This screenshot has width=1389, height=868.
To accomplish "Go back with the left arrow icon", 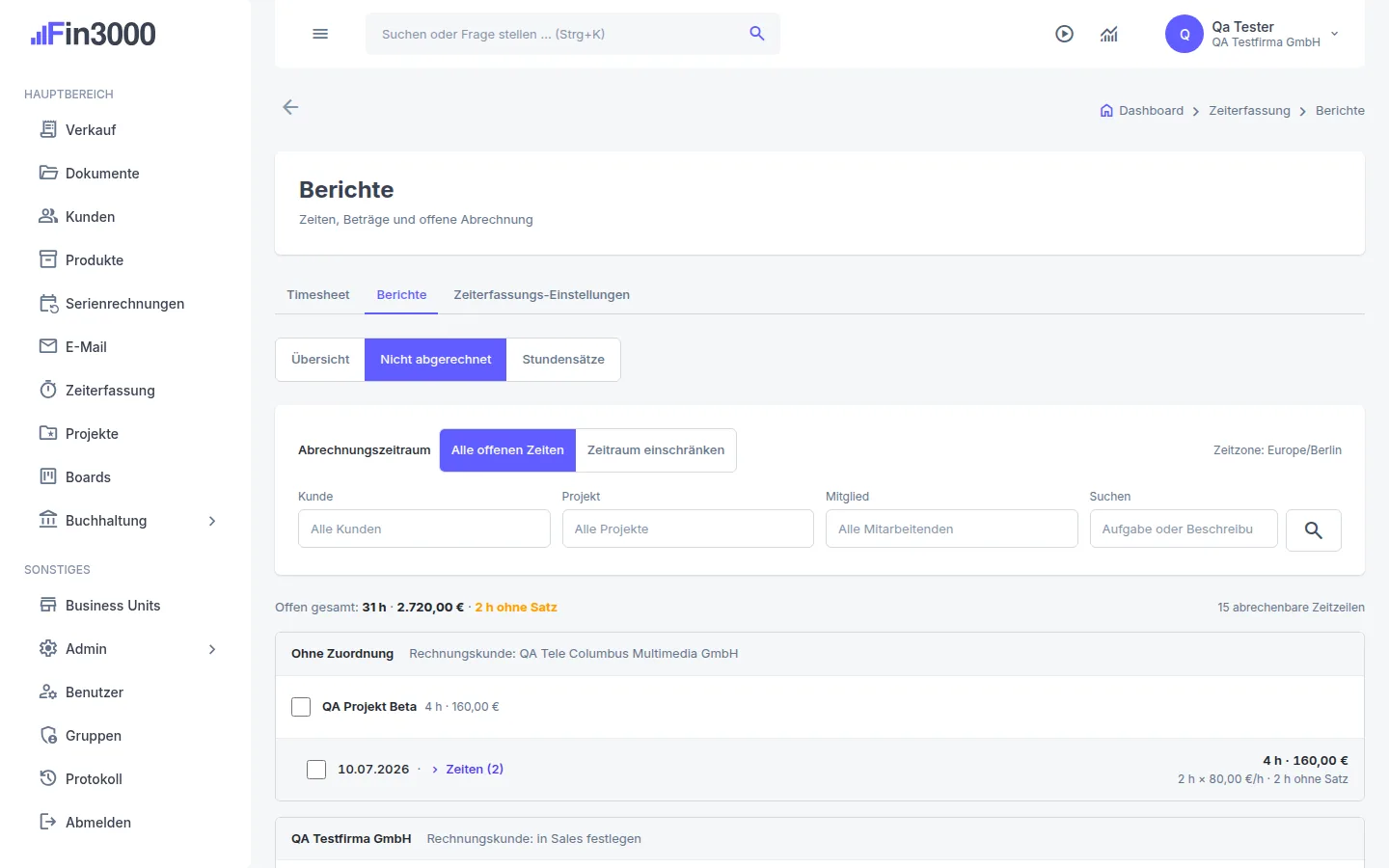I will click(x=290, y=107).
